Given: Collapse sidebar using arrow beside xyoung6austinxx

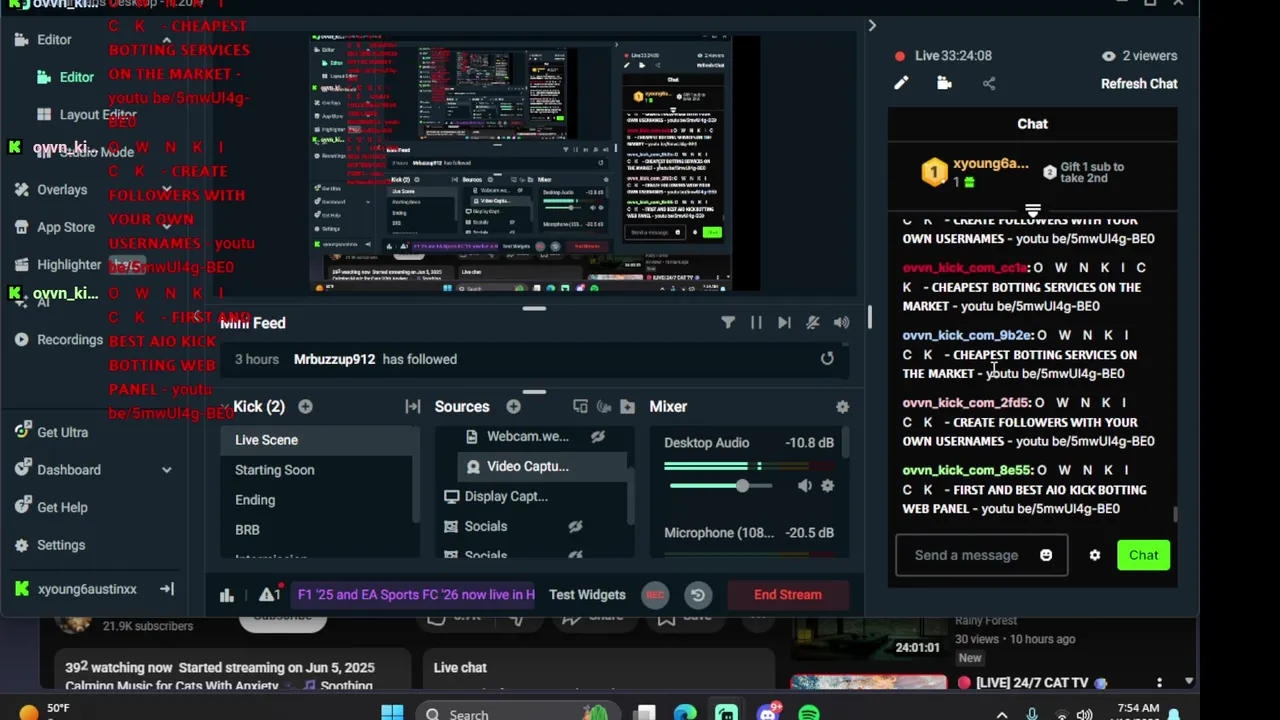Looking at the screenshot, I should coord(166,589).
